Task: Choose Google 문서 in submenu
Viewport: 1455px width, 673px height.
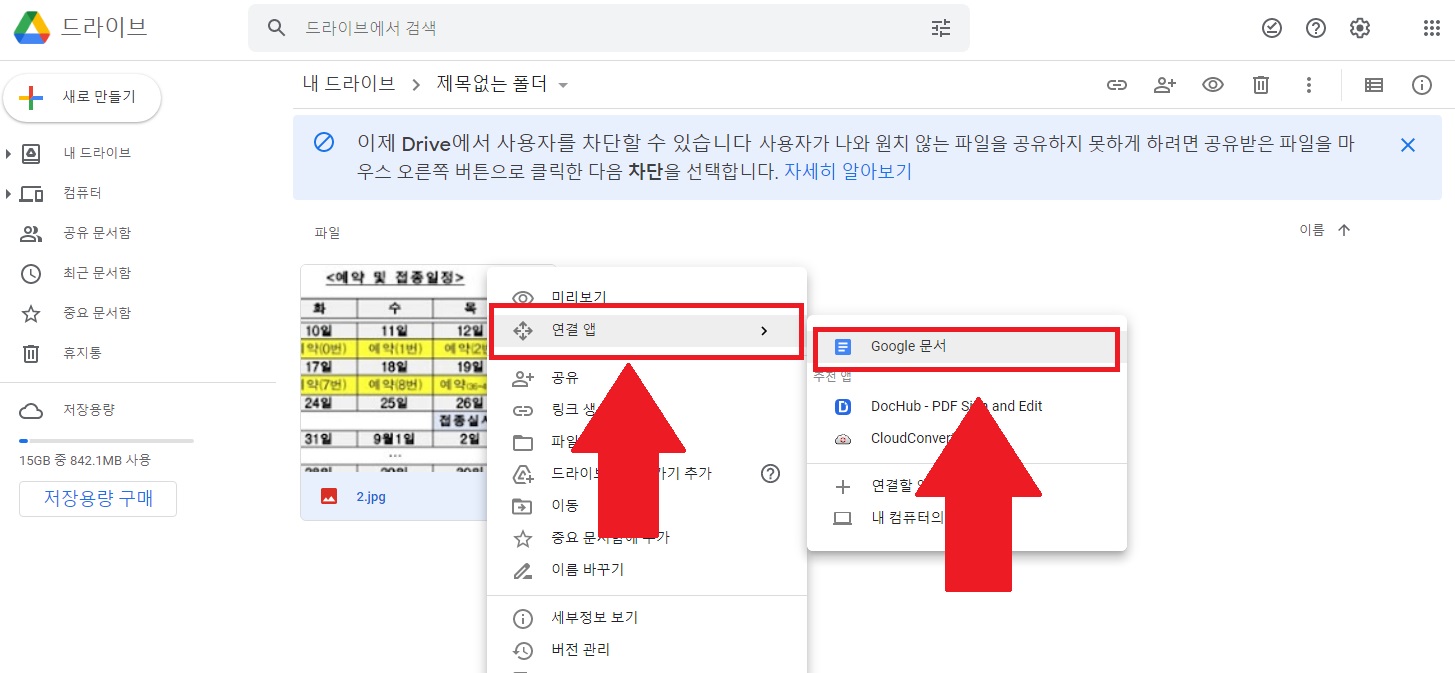Action: click(966, 347)
